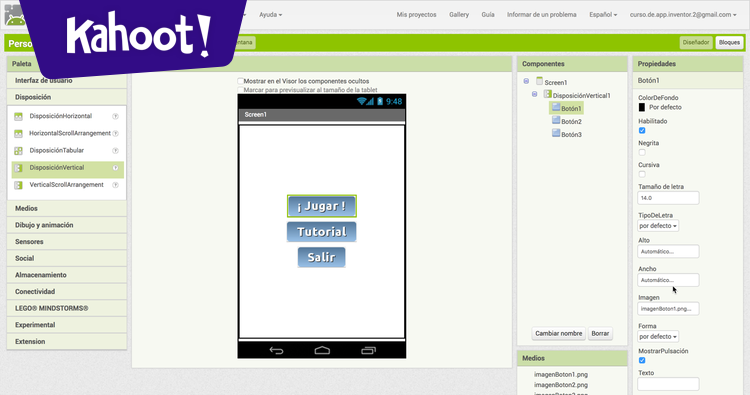This screenshot has height=395, width=750.
Task: Open the Ayuda menu
Action: click(x=270, y=15)
